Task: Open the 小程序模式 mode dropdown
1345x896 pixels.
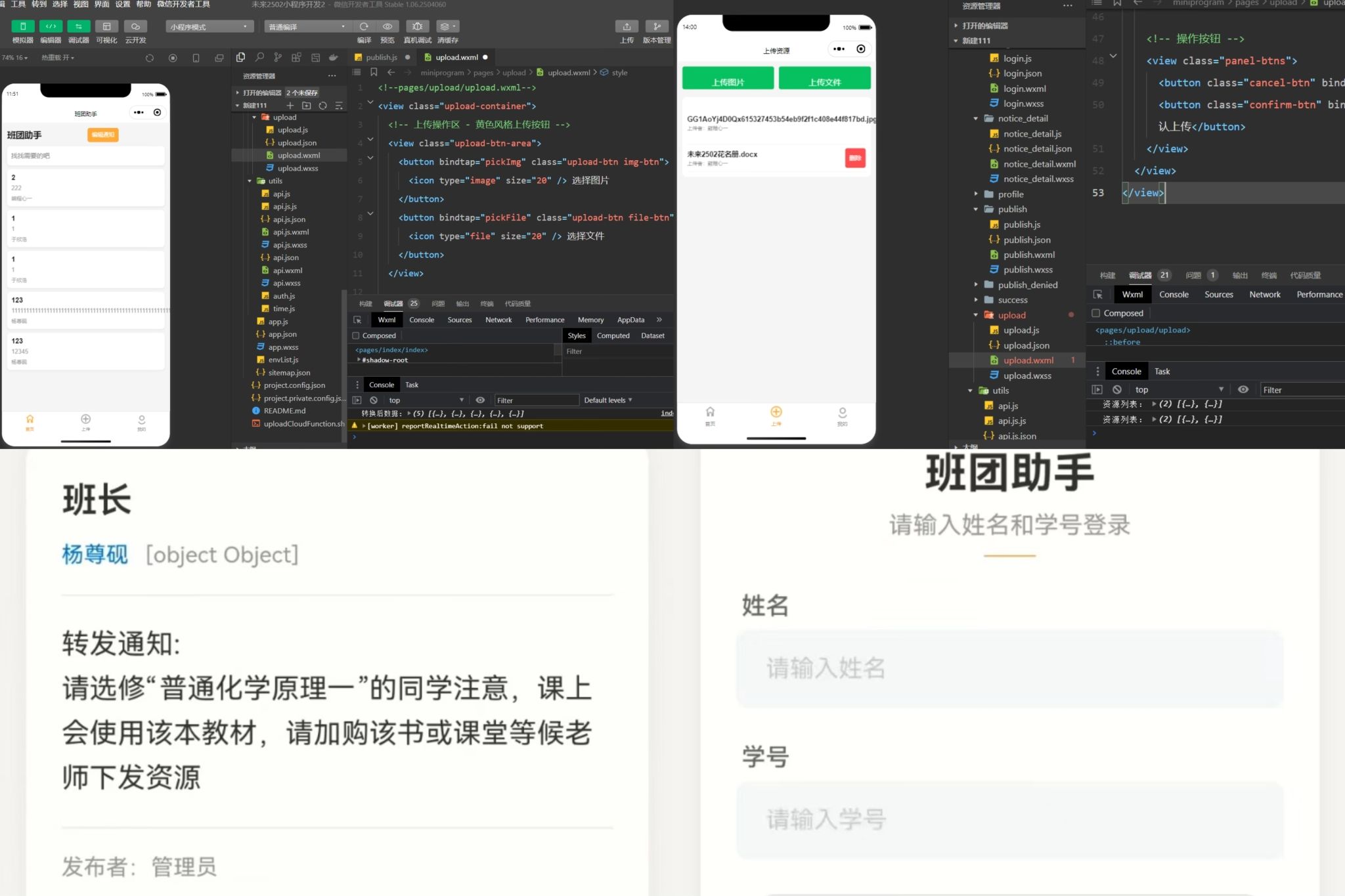Action: 209,27
